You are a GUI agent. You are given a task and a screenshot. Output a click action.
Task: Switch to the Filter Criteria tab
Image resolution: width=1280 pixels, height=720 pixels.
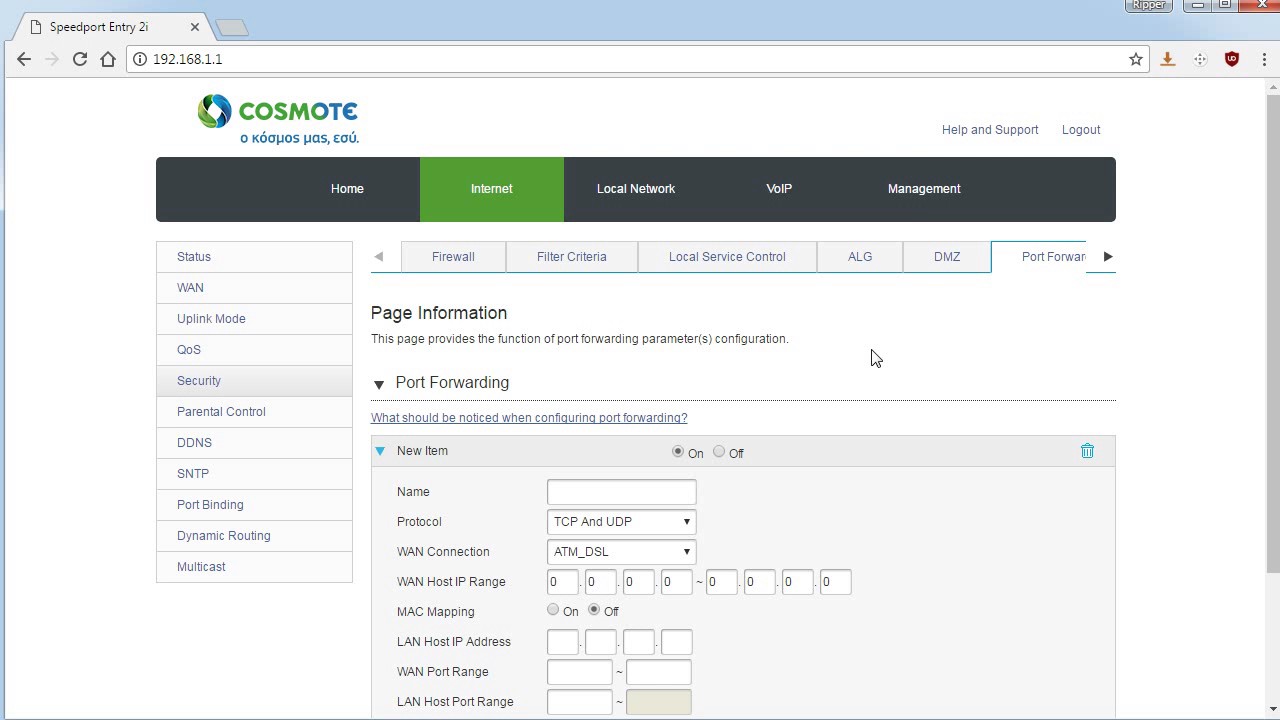tap(572, 257)
